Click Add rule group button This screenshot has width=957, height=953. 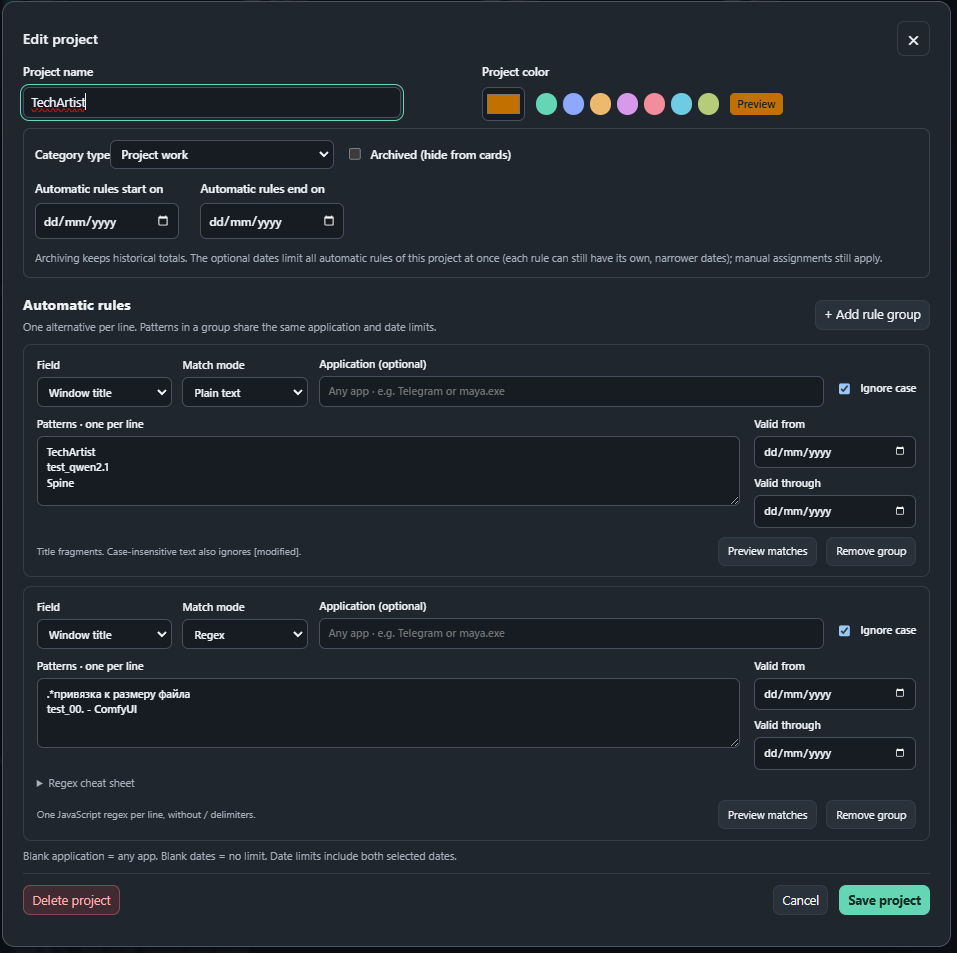point(872,315)
